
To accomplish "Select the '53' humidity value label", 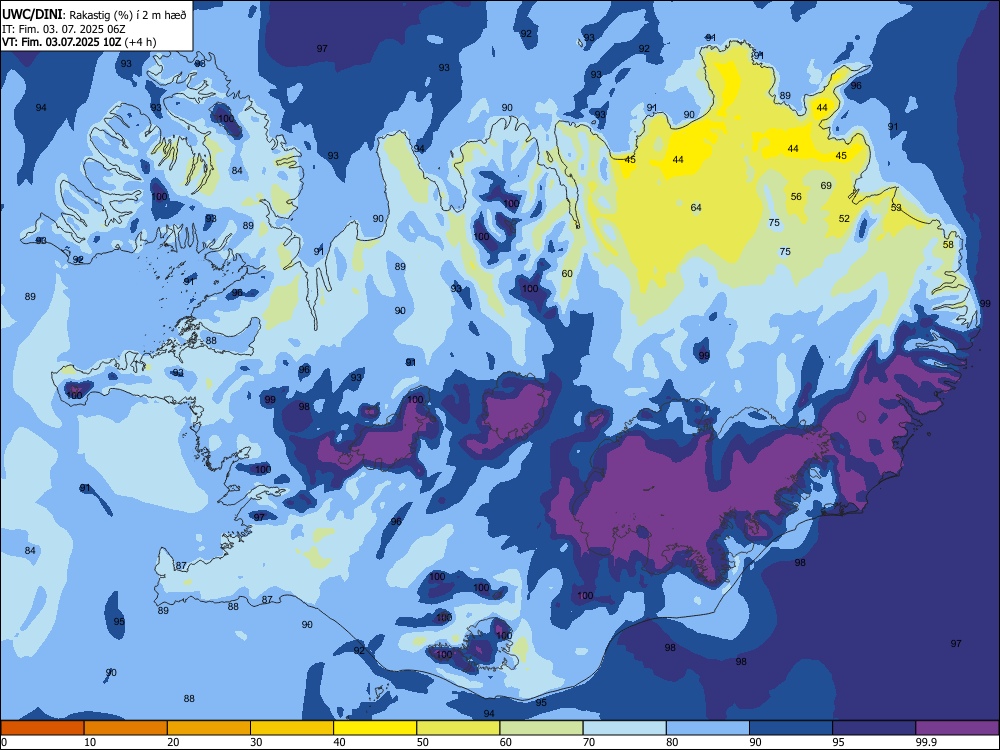I will [x=896, y=207].
